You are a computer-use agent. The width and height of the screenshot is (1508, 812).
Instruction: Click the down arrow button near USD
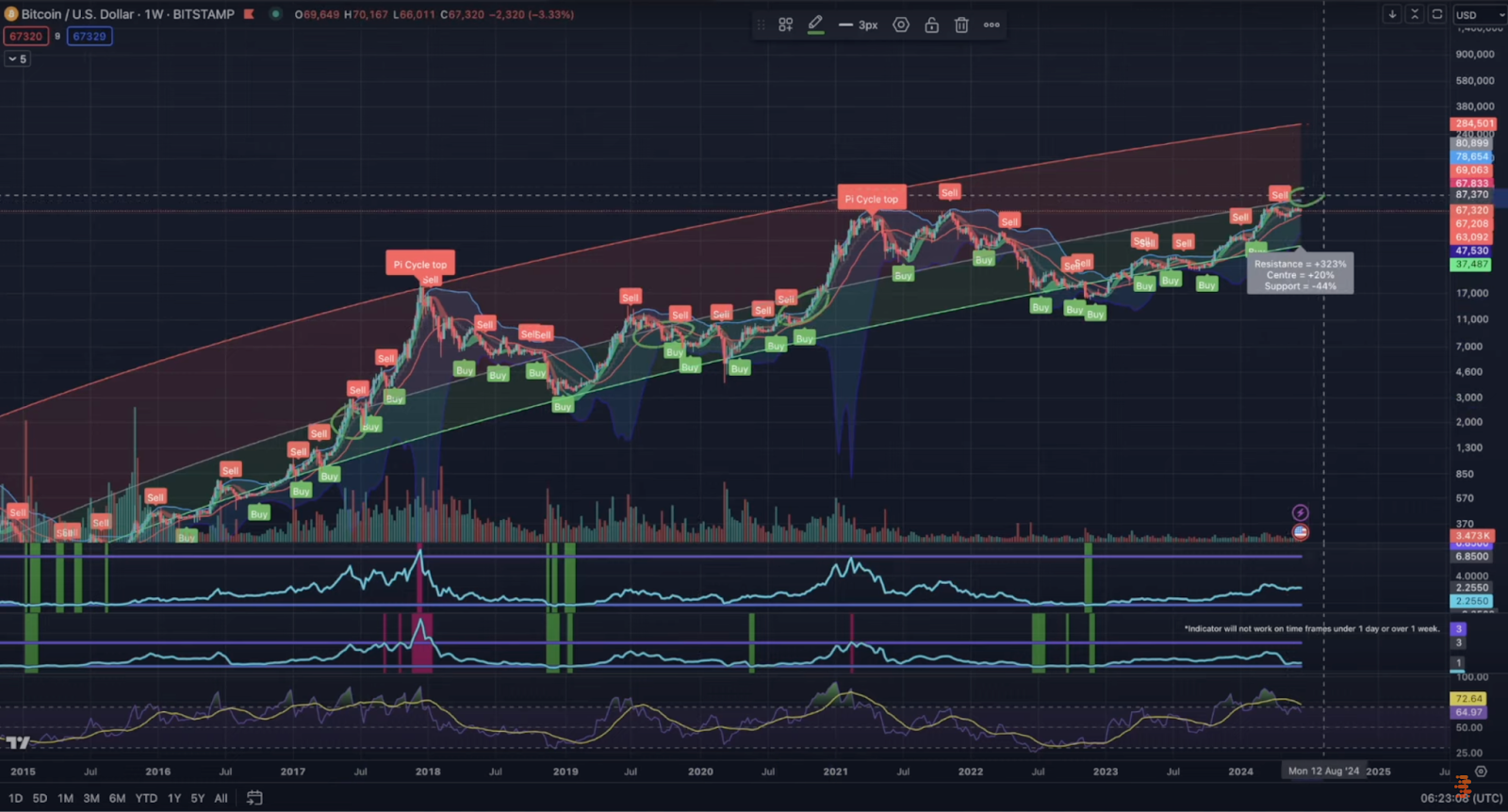click(x=1392, y=14)
